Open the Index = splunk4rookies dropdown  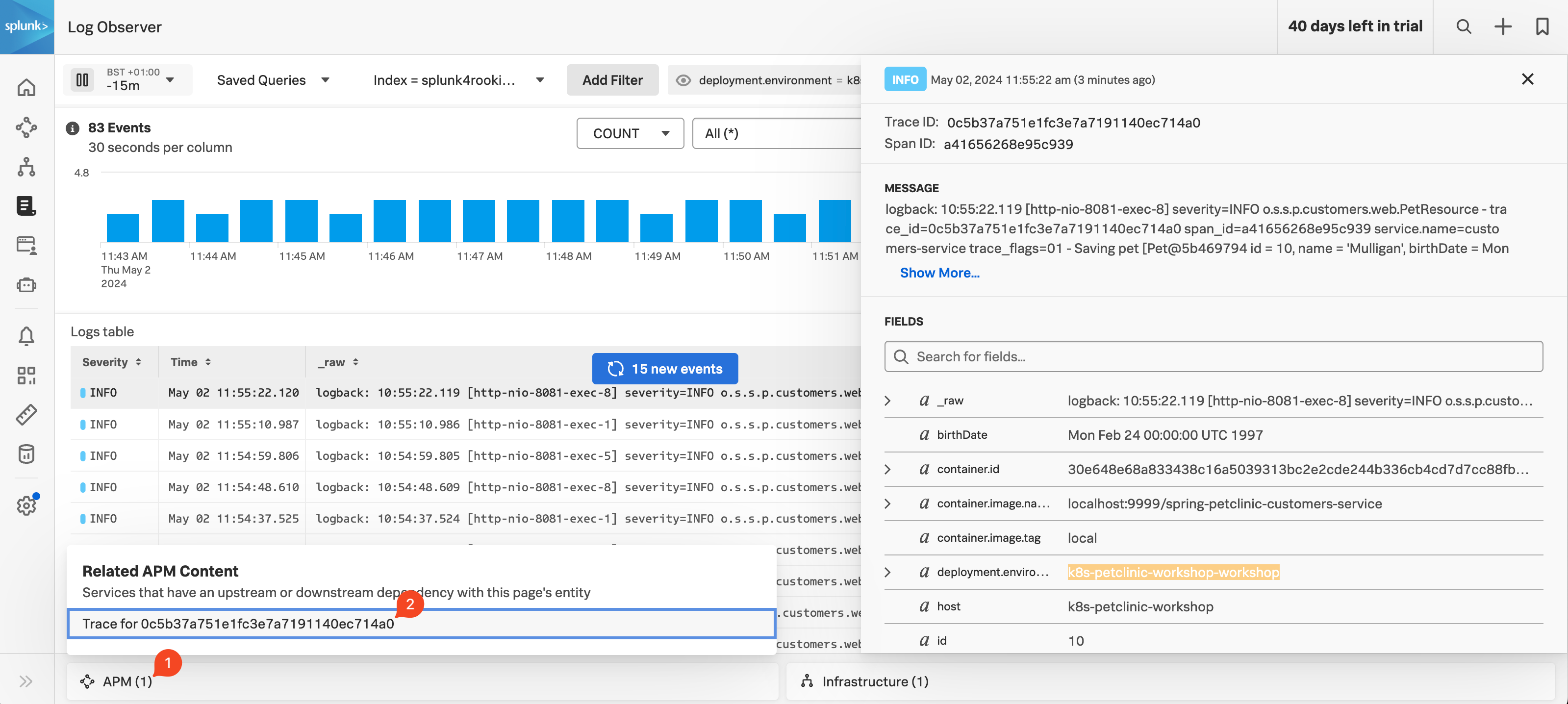458,80
